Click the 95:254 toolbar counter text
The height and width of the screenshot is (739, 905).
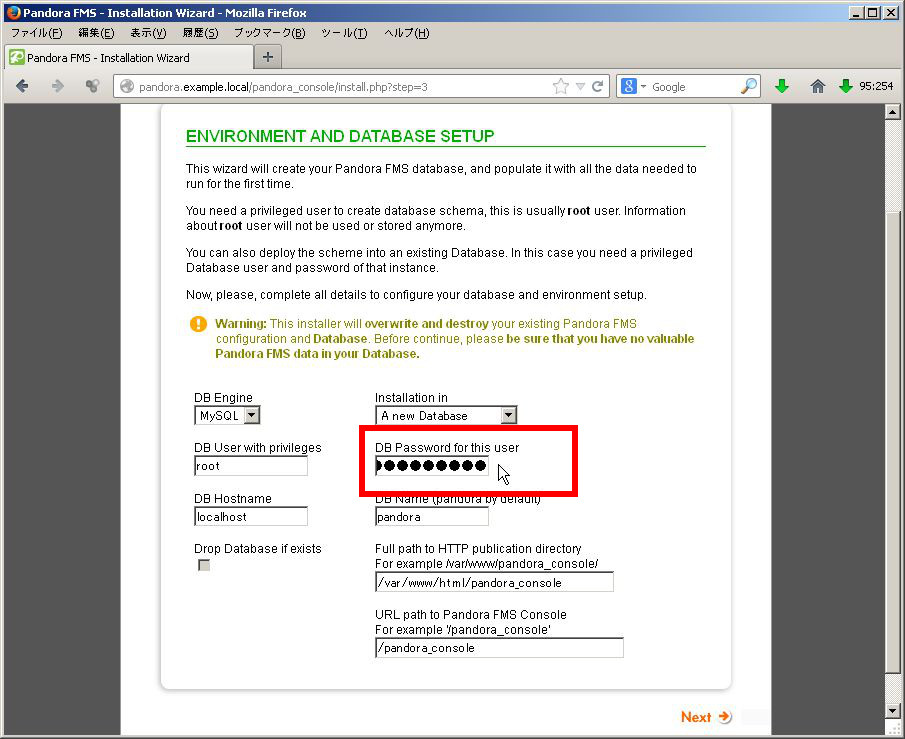[876, 87]
